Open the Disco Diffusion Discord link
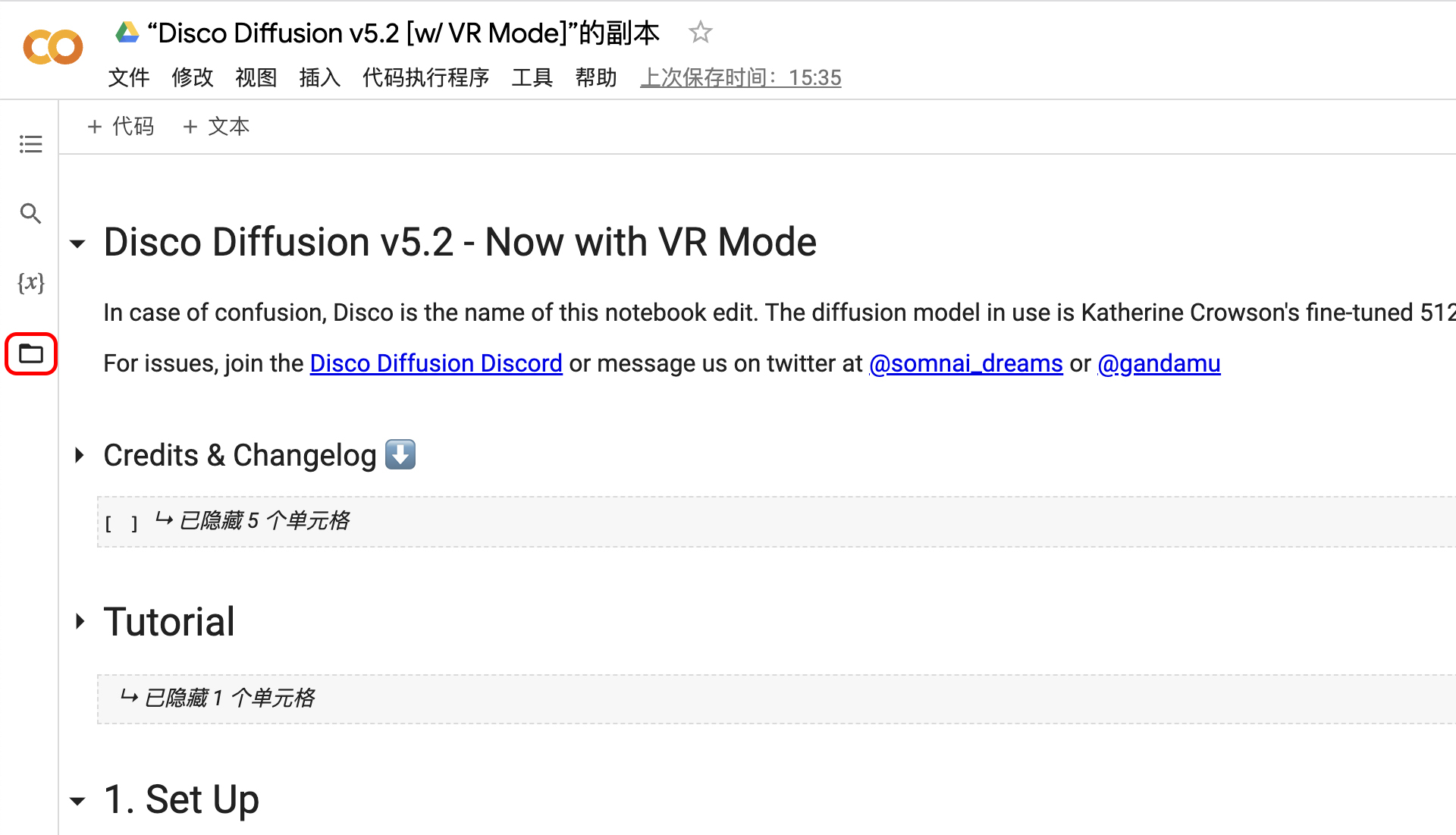 click(436, 363)
